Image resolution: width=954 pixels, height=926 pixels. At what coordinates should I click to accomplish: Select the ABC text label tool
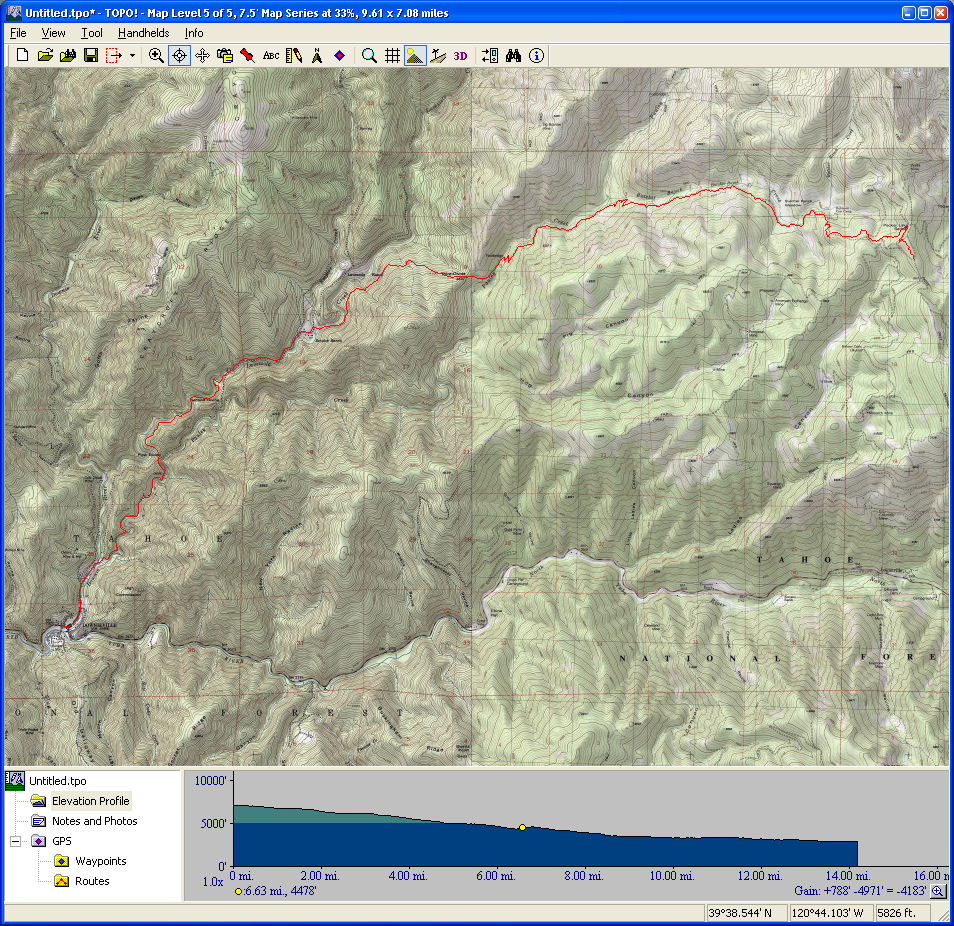(x=271, y=56)
